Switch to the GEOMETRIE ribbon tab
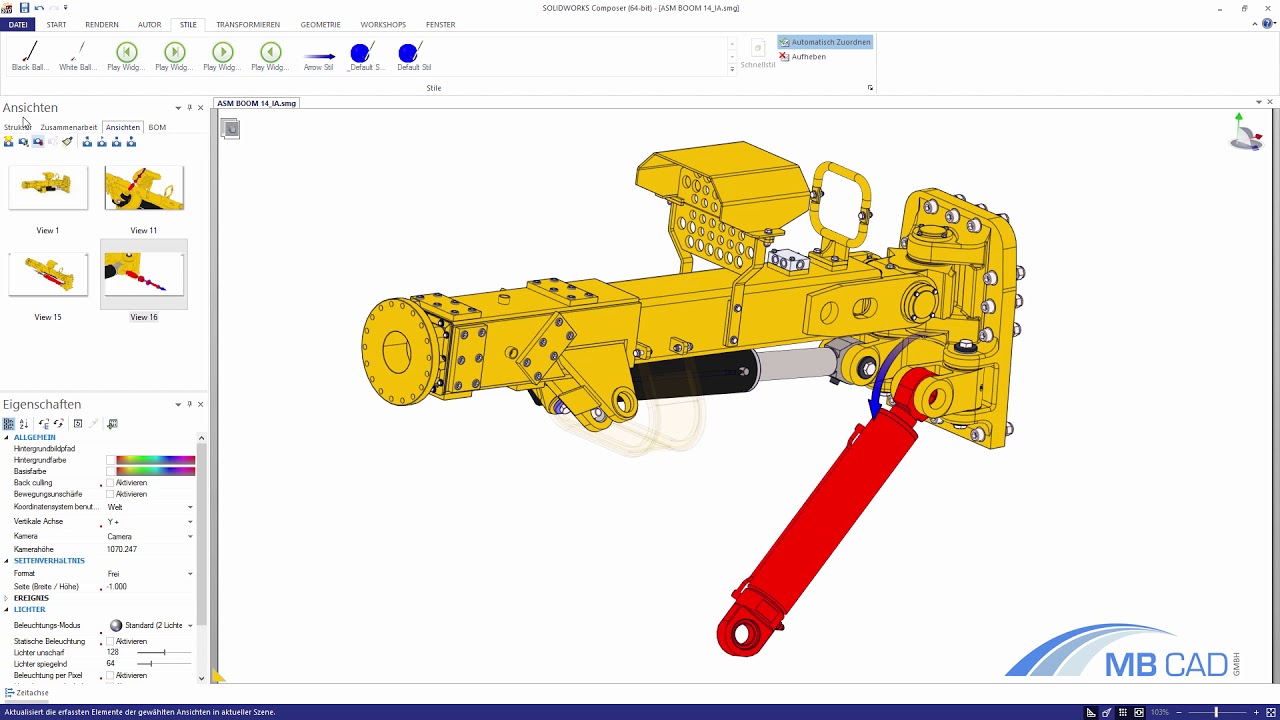Viewport: 1280px width, 720px height. point(321,24)
